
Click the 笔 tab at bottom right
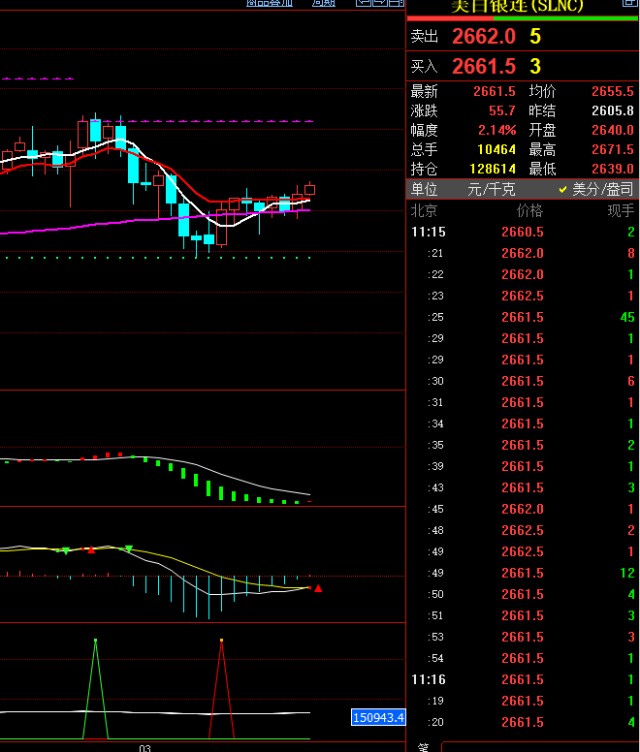(423, 746)
